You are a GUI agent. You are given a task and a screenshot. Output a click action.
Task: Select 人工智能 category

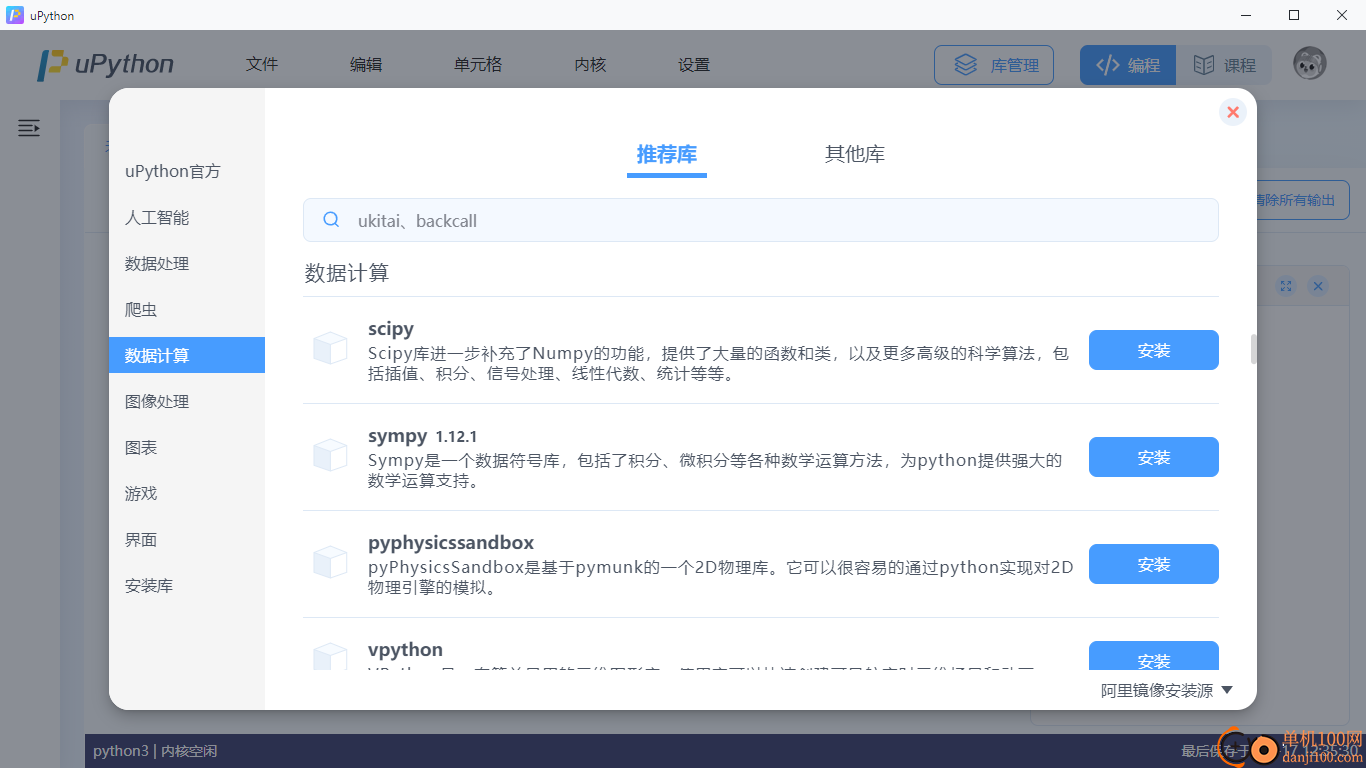pyautogui.click(x=187, y=217)
